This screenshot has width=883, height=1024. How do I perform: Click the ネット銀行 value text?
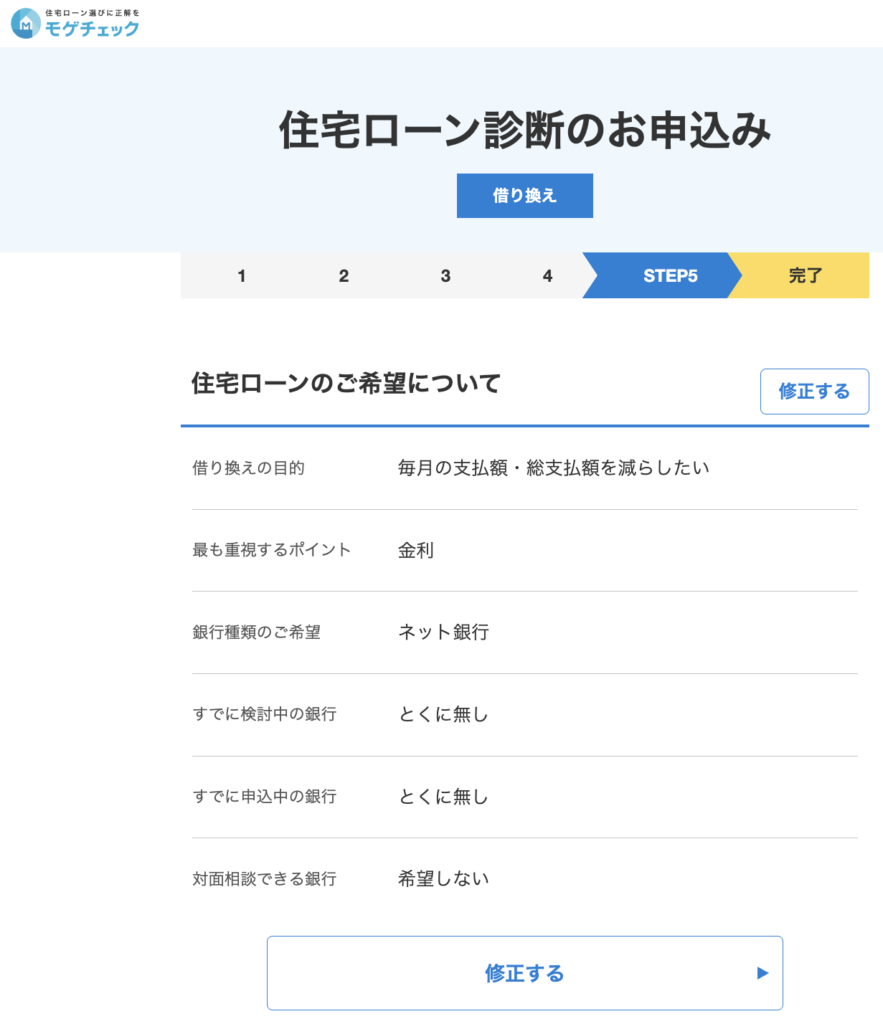tap(443, 632)
